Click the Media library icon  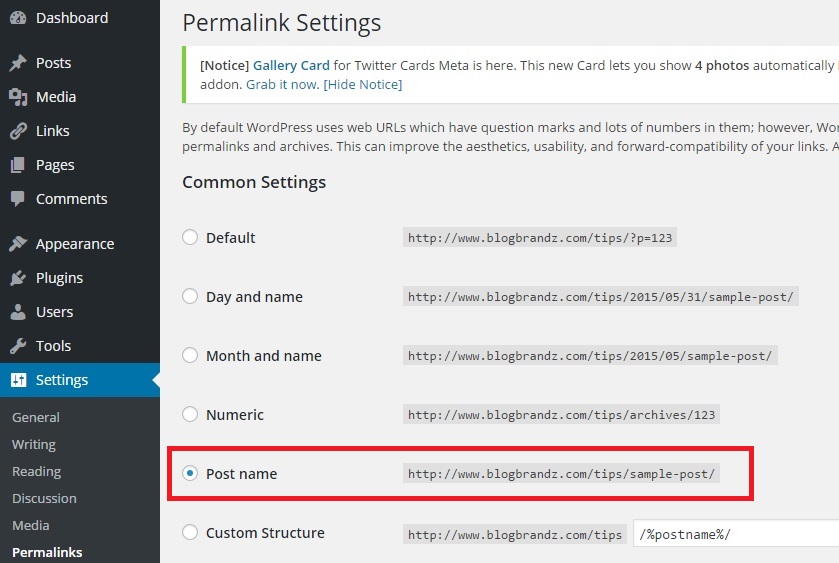pyautogui.click(x=18, y=97)
